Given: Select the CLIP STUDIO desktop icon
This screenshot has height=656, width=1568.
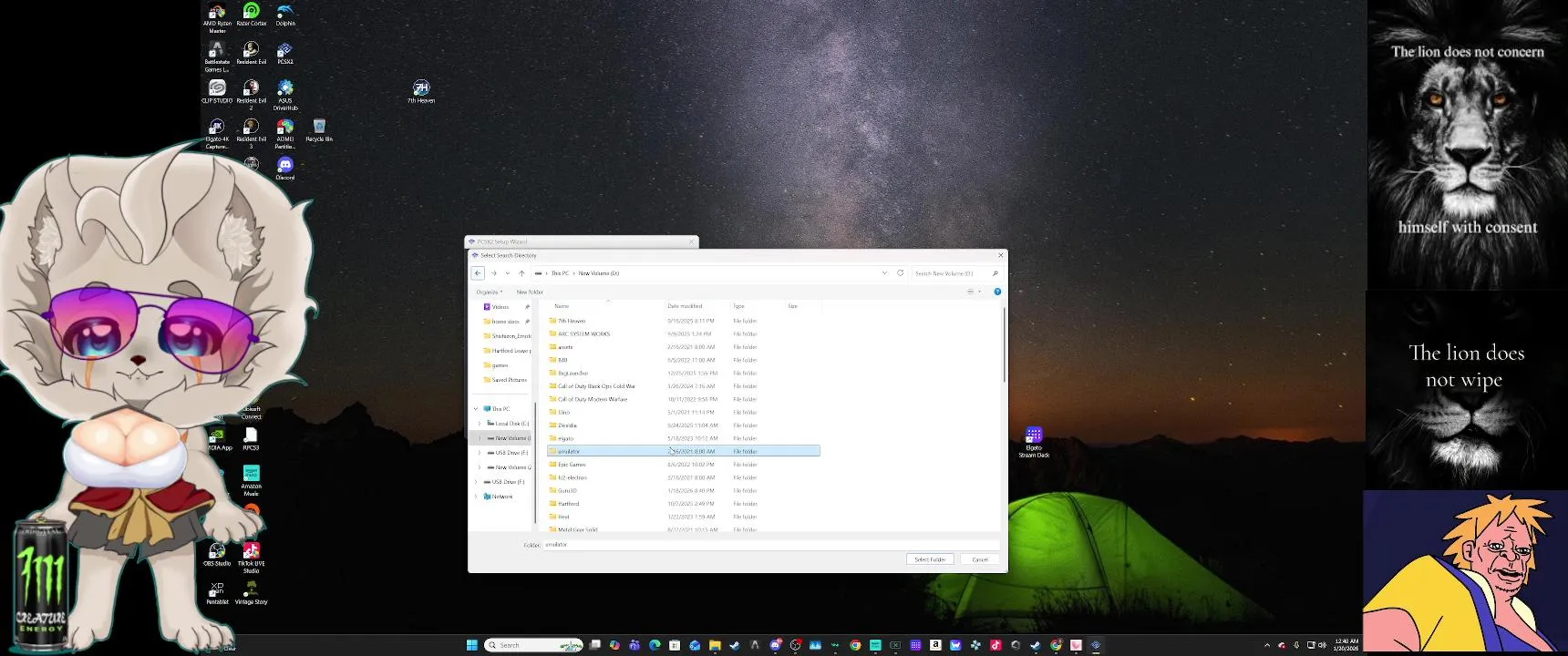Looking at the screenshot, I should (217, 91).
